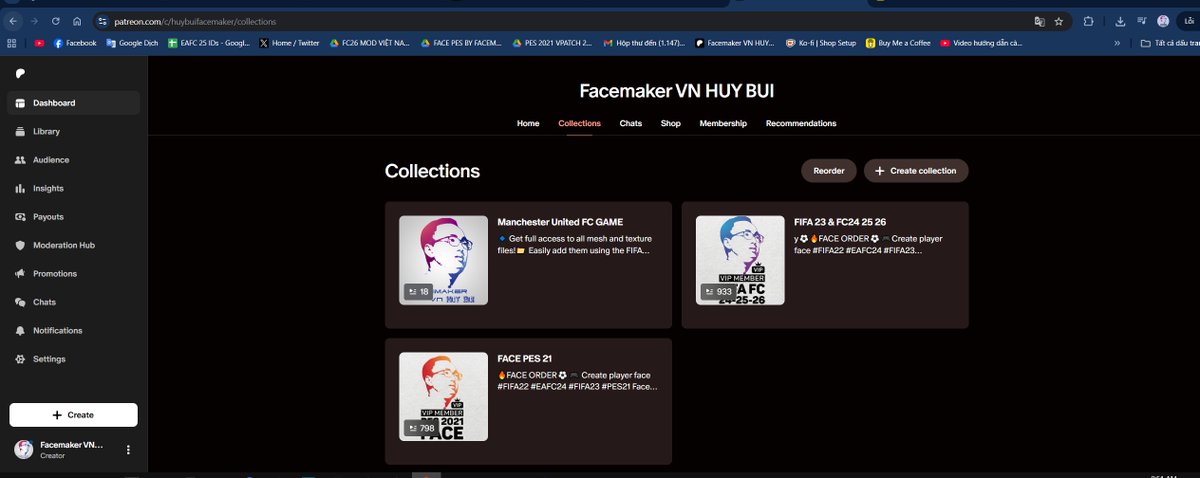The height and width of the screenshot is (478, 1200).
Task: Click the Reorder button
Action: [828, 171]
